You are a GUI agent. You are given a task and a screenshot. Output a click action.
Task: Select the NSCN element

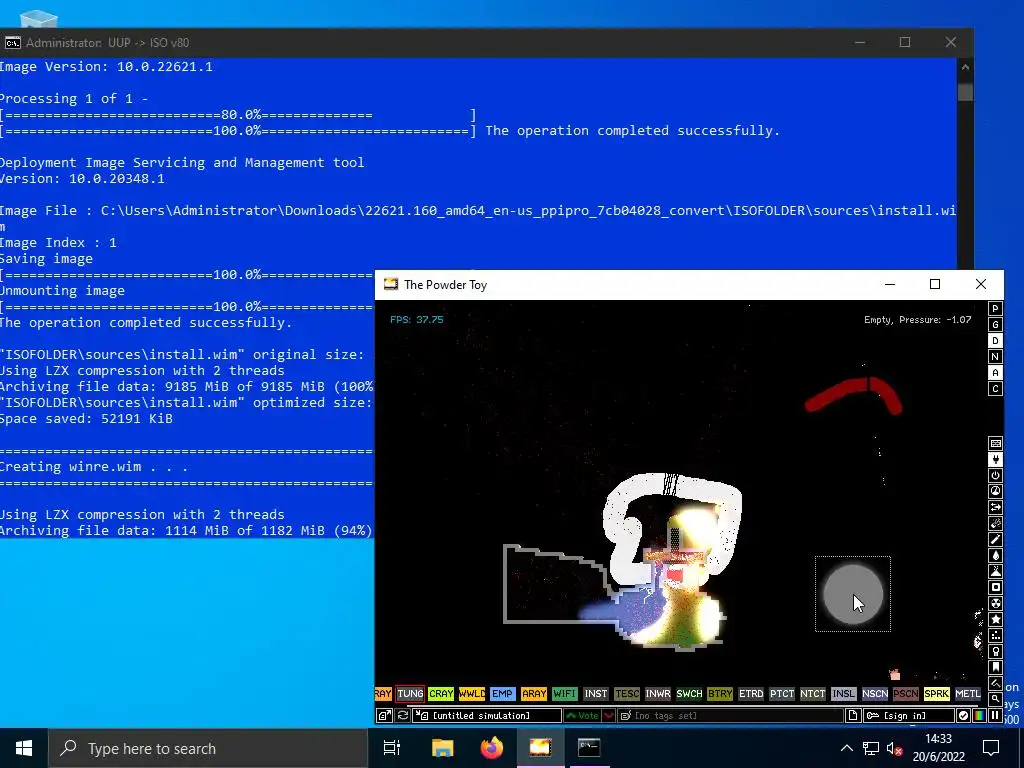(874, 694)
